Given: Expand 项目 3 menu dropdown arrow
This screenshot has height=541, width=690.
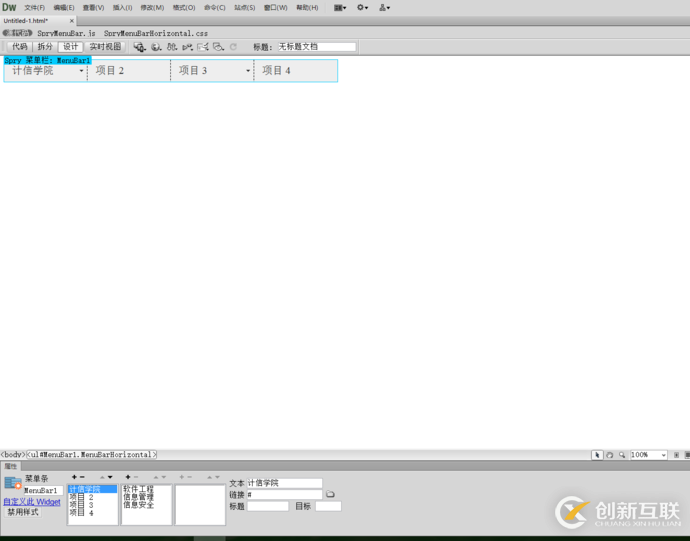Looking at the screenshot, I should click(x=248, y=71).
